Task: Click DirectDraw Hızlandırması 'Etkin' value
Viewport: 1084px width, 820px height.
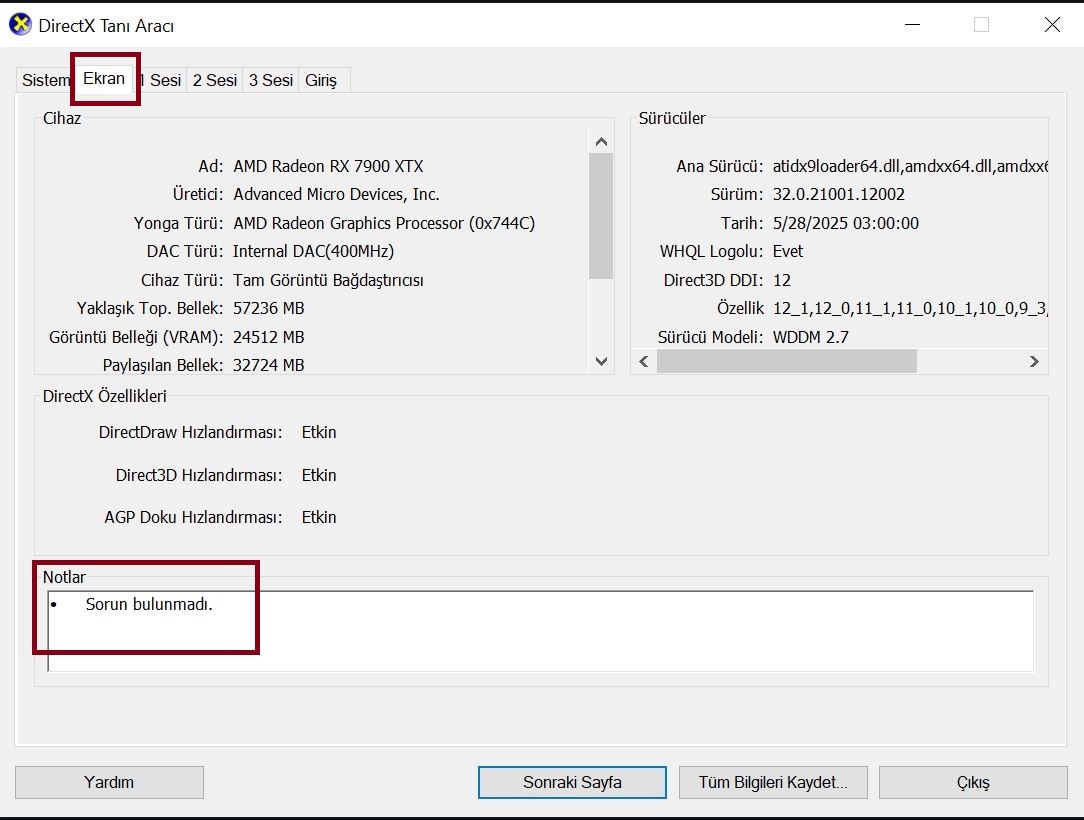Action: (319, 432)
